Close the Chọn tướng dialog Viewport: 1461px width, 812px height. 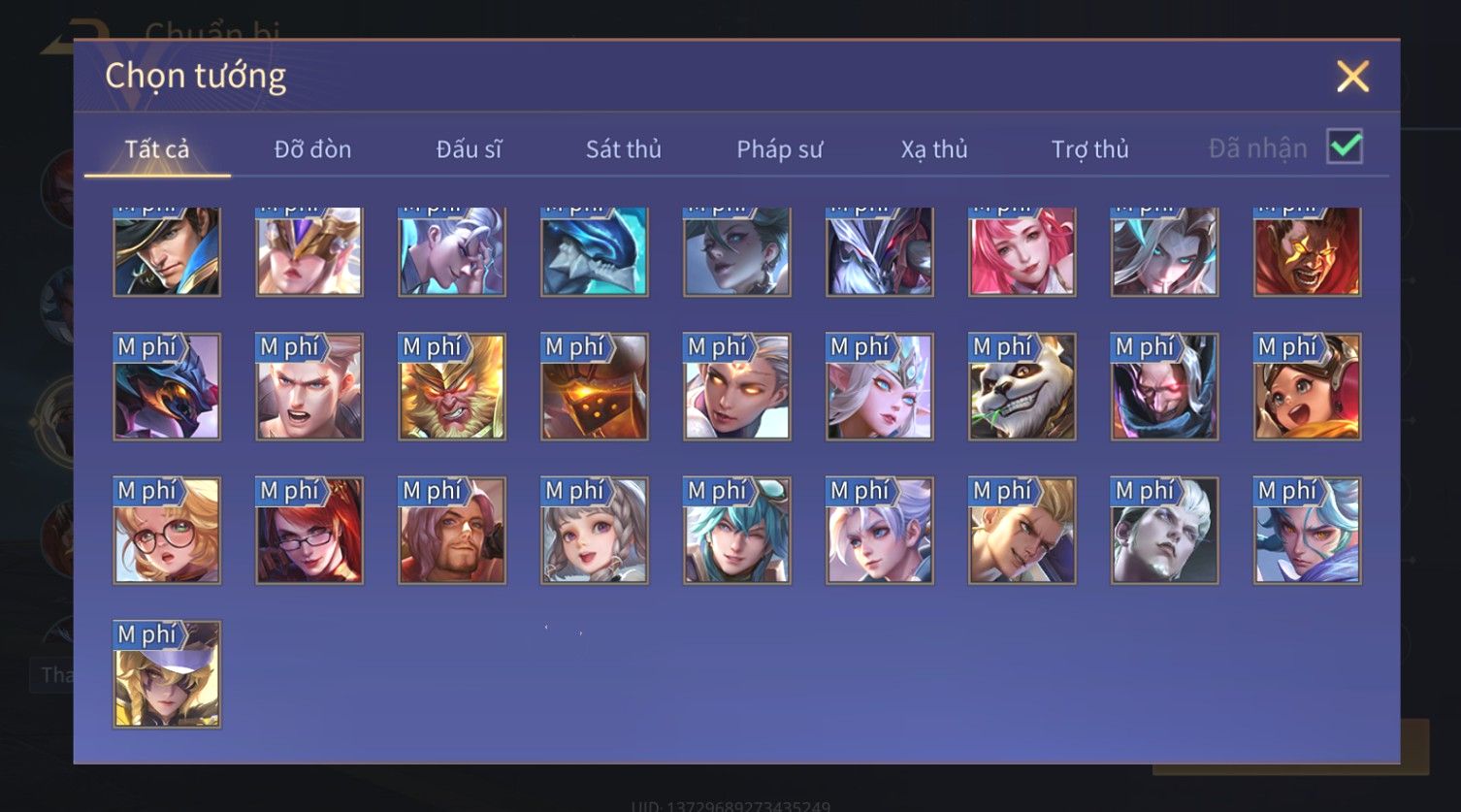click(1352, 76)
